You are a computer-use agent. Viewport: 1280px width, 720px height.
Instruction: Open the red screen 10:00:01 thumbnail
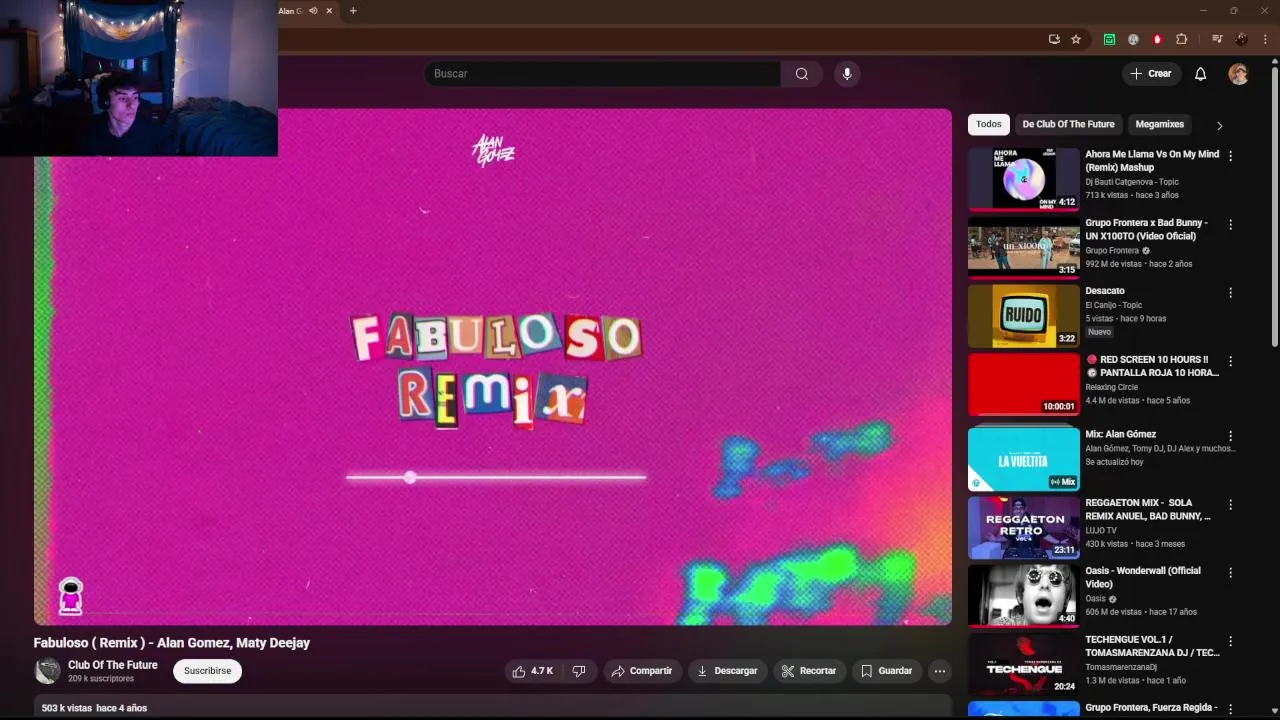pos(1024,383)
